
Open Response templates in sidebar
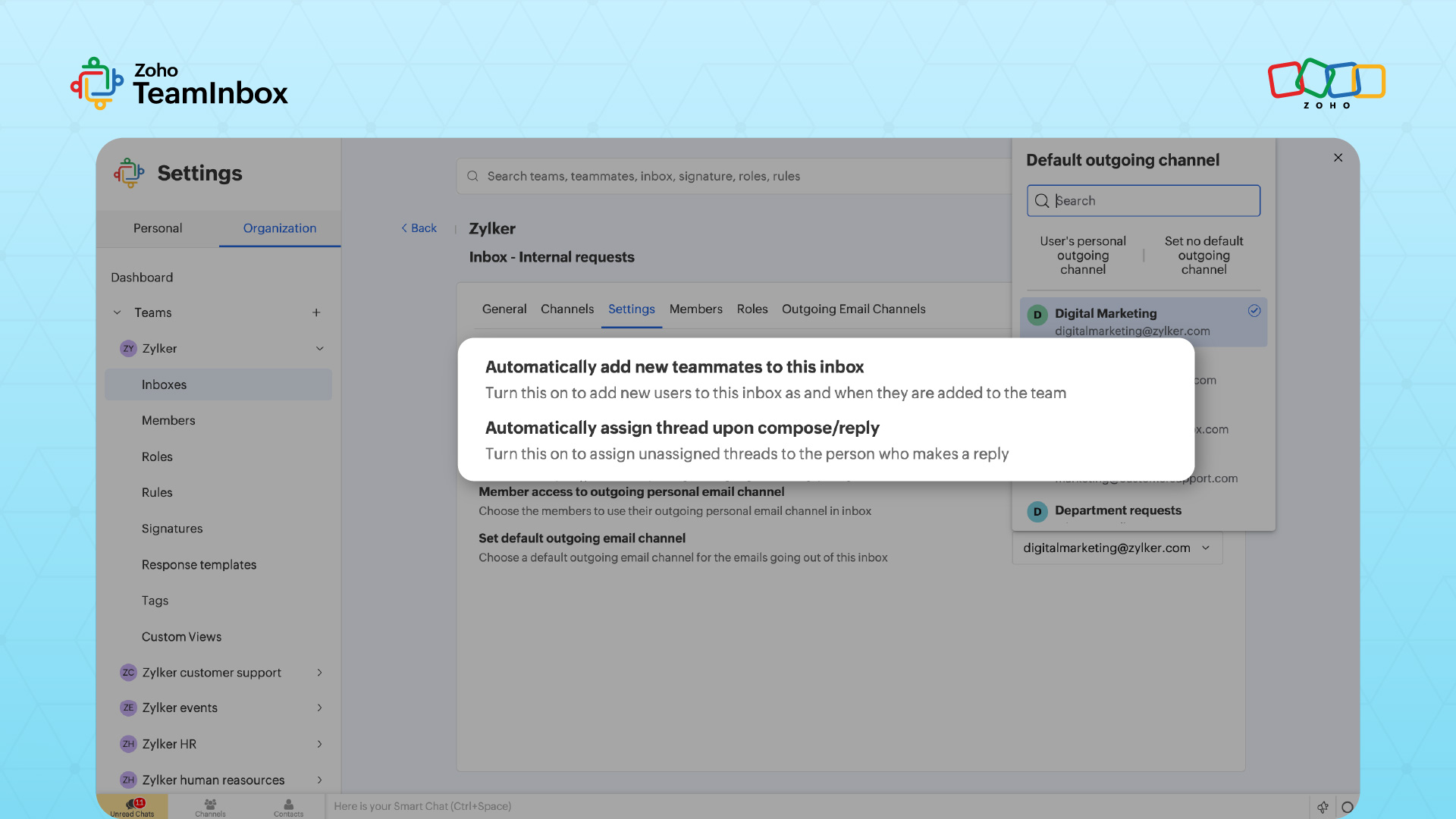[x=199, y=565]
